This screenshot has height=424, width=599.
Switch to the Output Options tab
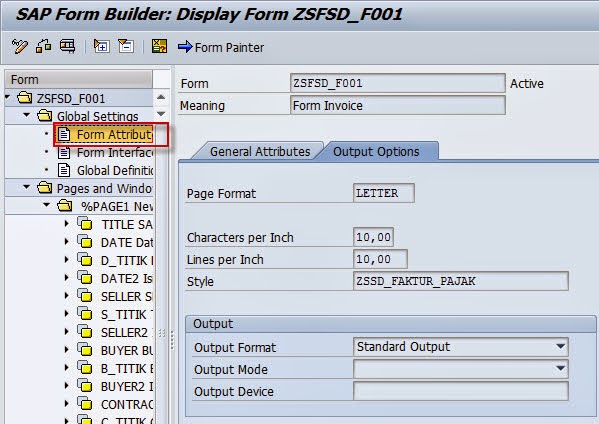(376, 152)
